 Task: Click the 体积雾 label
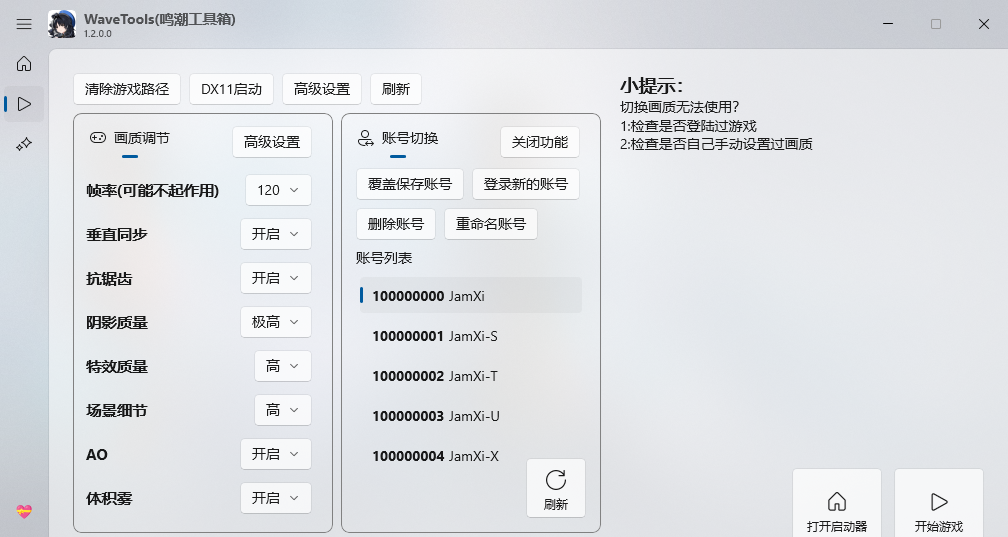(x=109, y=498)
